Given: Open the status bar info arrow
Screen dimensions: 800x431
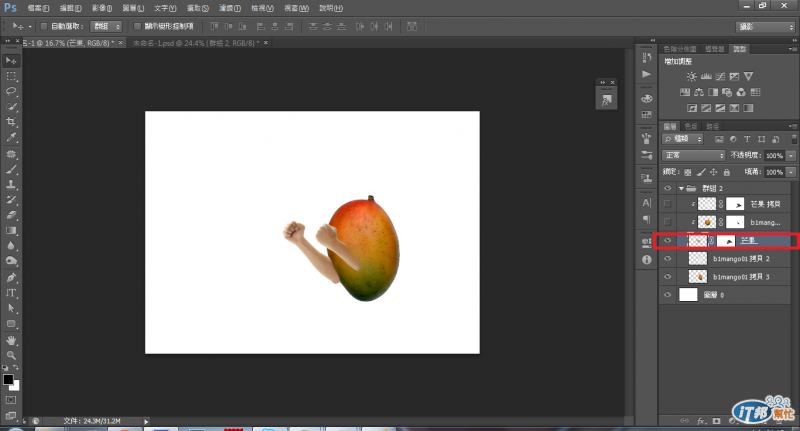Looking at the screenshot, I should (146, 421).
